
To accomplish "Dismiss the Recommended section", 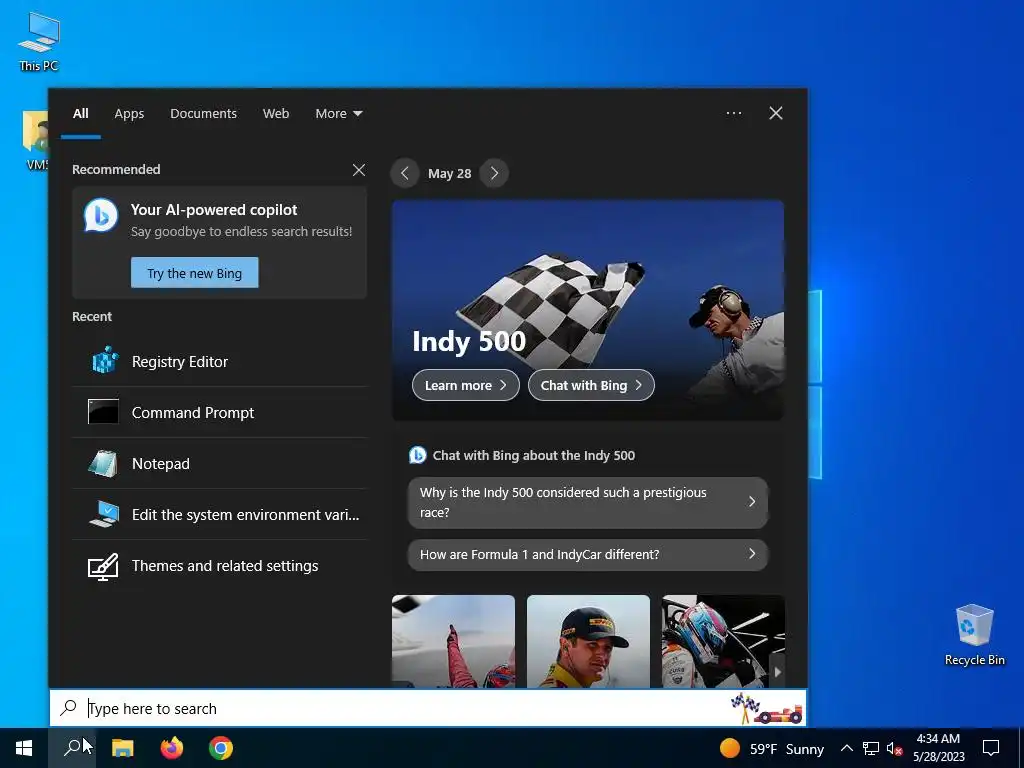I will tap(359, 170).
